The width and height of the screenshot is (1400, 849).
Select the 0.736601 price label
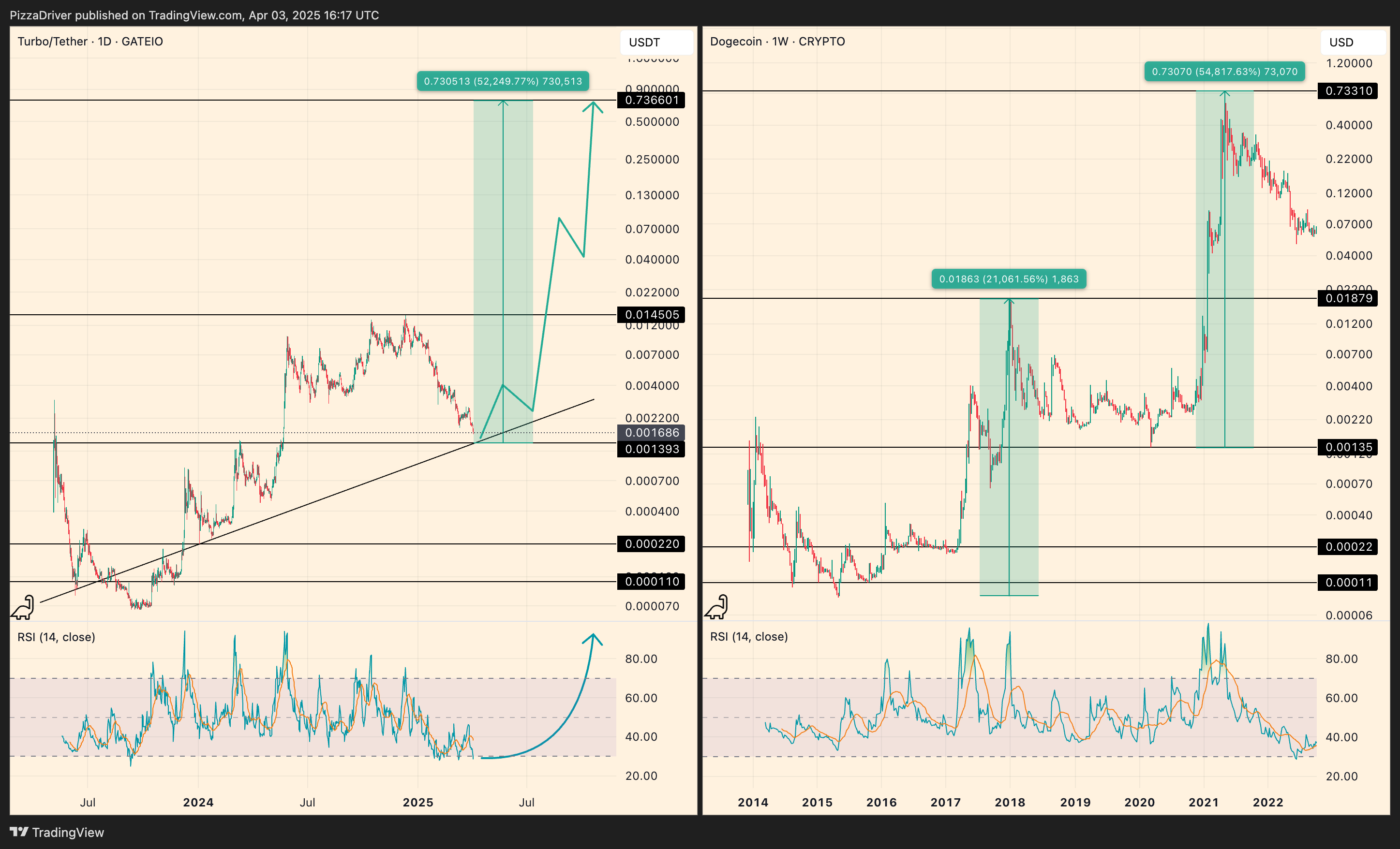[651, 101]
